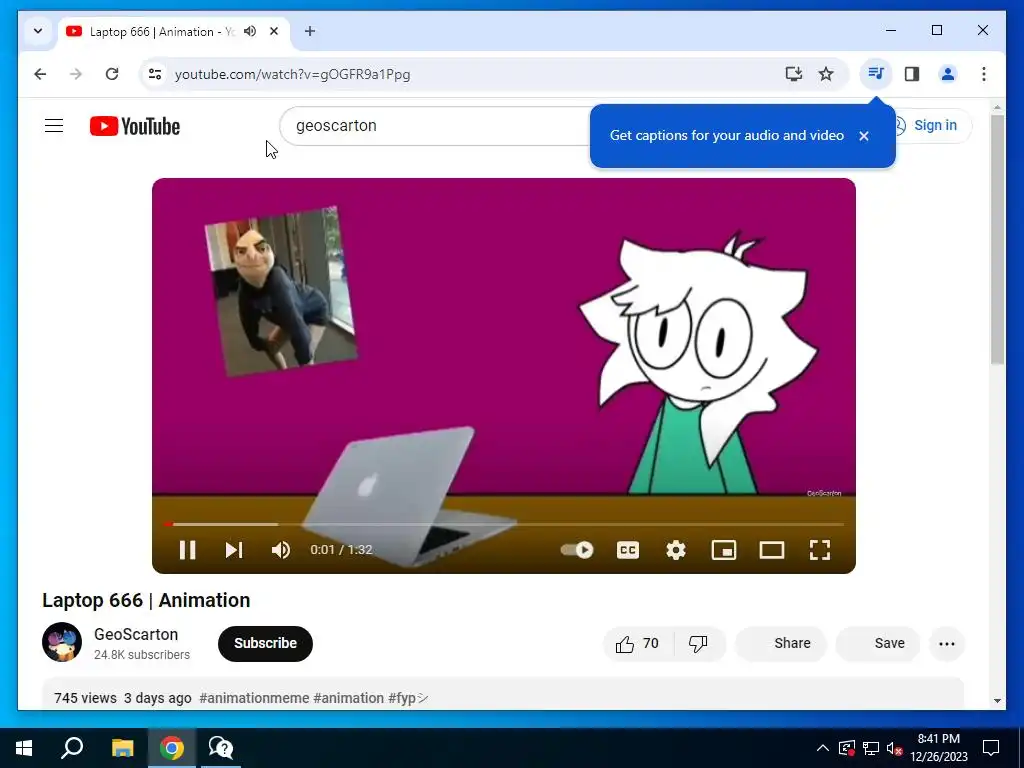
Task: Open a new tab
Action: point(310,31)
